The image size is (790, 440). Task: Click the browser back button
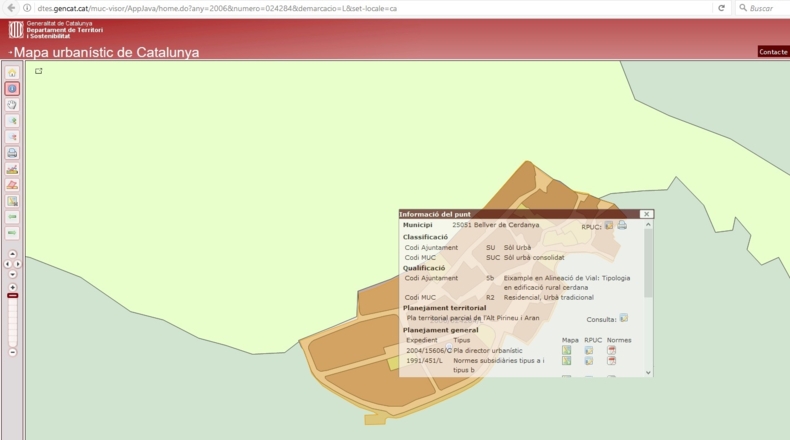[11, 8]
